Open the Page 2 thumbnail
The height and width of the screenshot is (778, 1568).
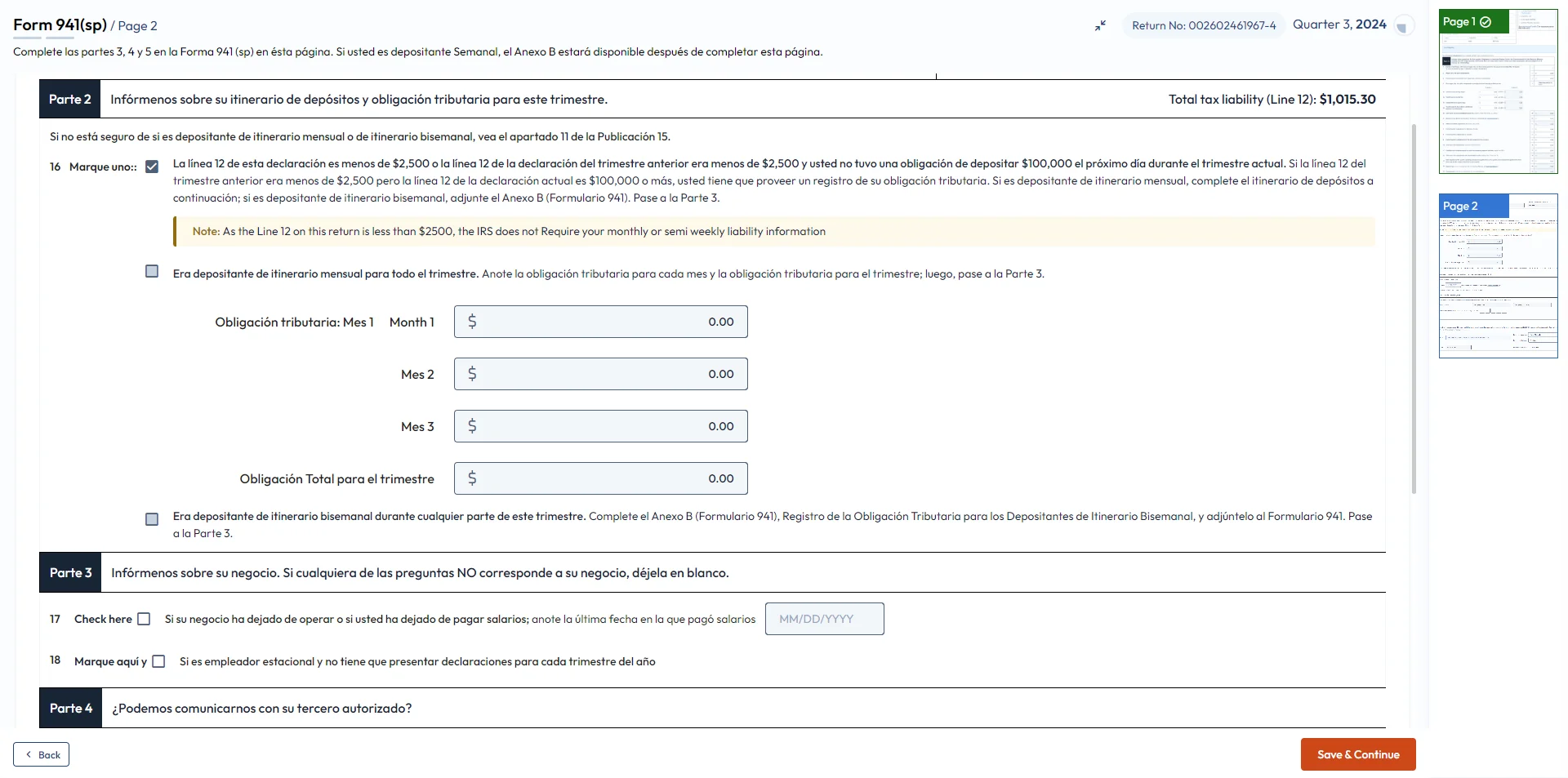coord(1498,276)
